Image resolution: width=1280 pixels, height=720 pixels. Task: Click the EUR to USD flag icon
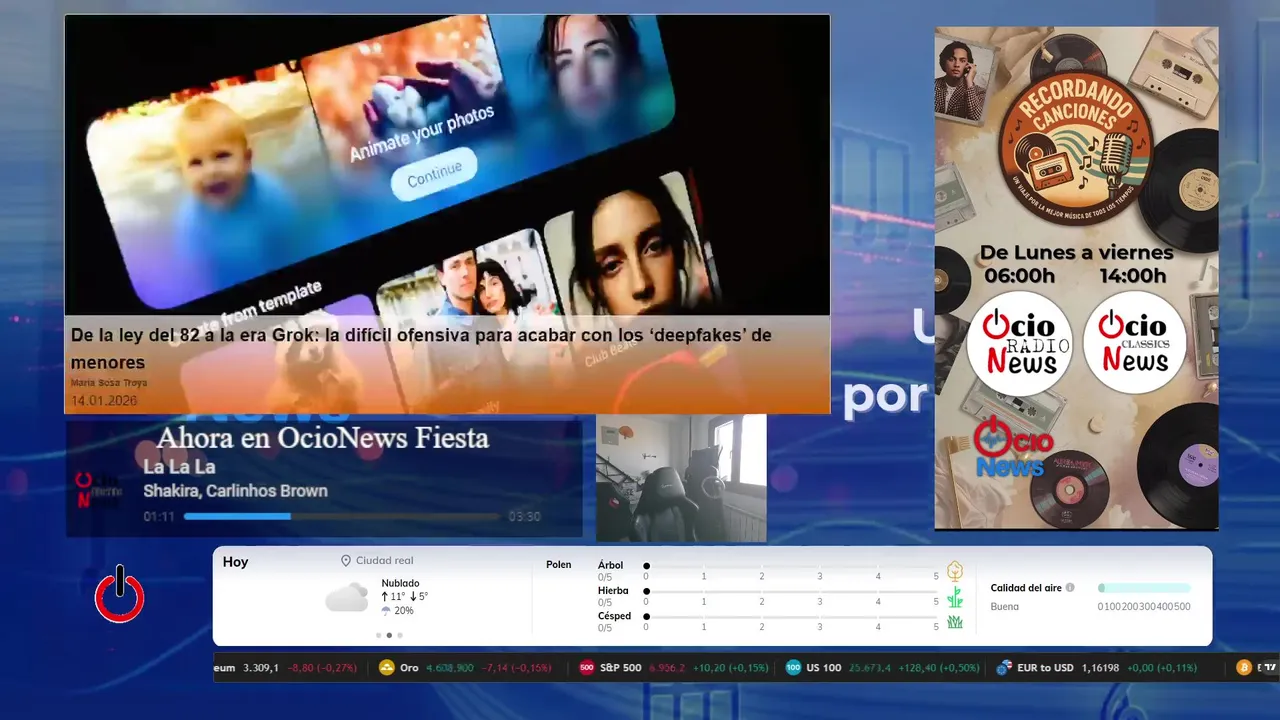[x=1004, y=668]
